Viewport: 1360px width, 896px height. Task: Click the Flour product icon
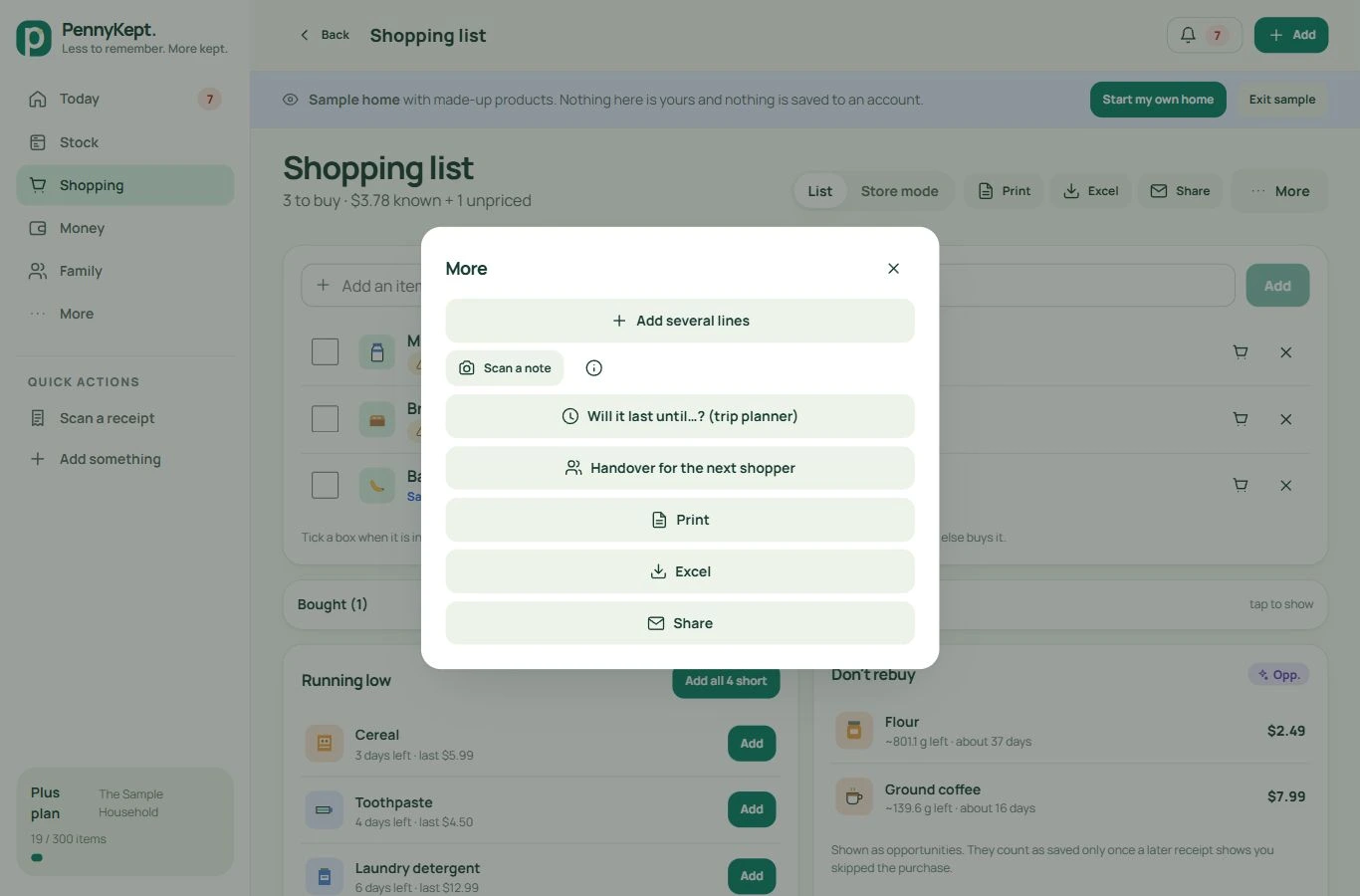pyautogui.click(x=853, y=730)
